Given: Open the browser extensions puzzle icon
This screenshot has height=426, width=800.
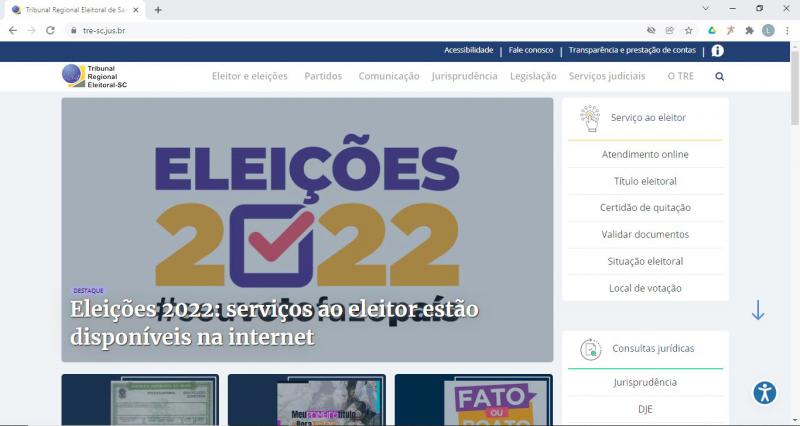Looking at the screenshot, I should pyautogui.click(x=749, y=31).
